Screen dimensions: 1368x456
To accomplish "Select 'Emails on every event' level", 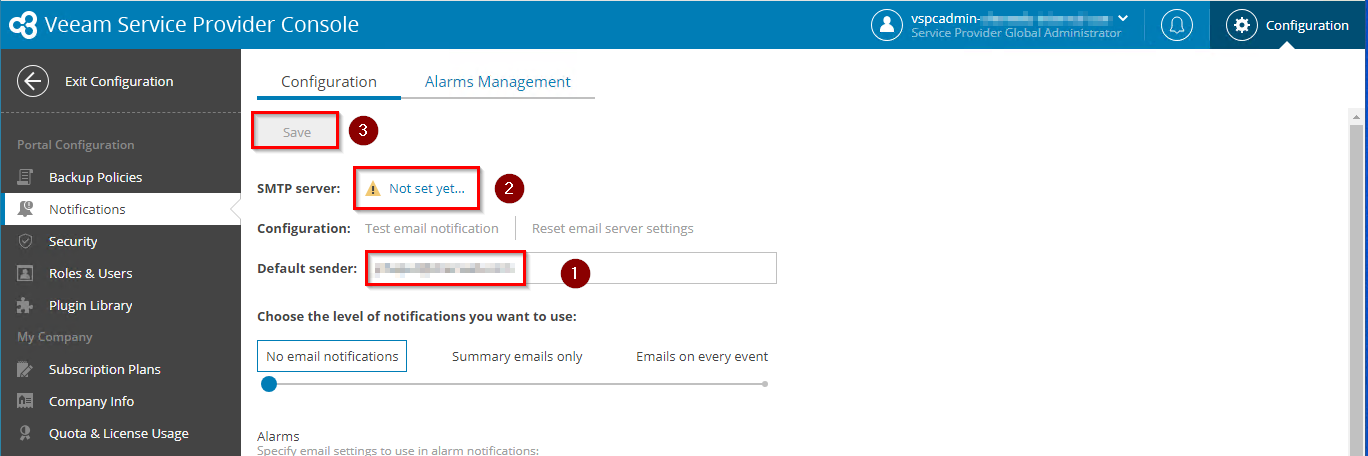I will coord(702,356).
